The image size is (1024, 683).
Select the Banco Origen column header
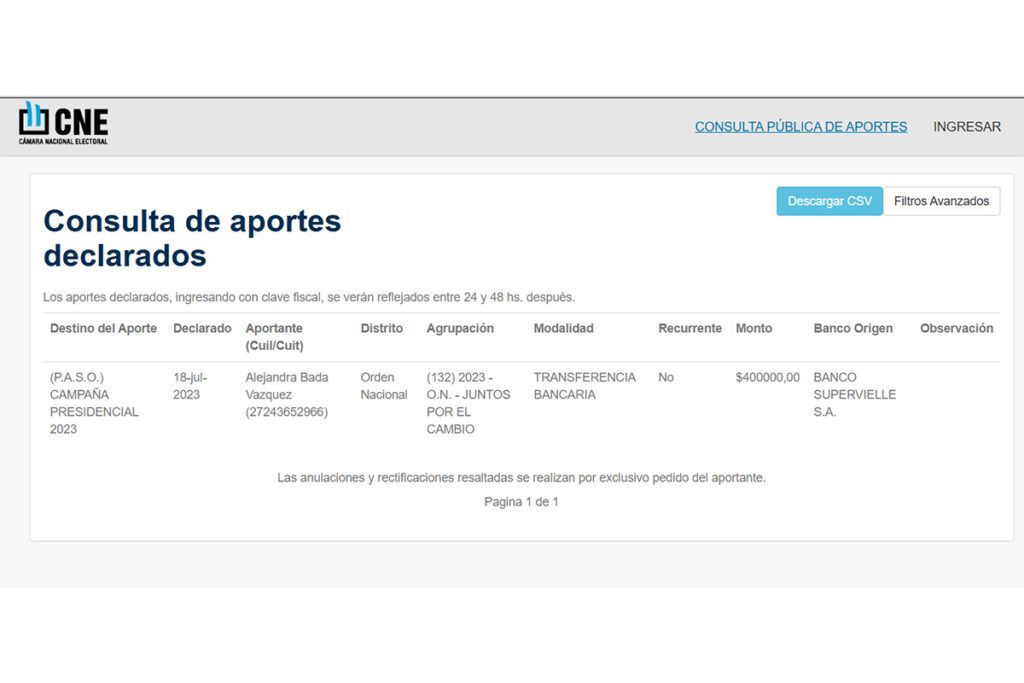[853, 328]
